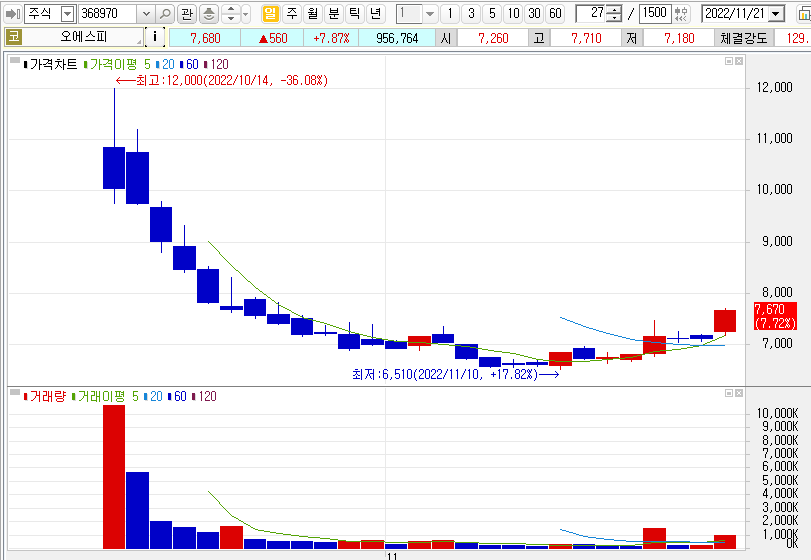Close the price chart pane
Image resolution: width=811 pixels, height=560 pixels.
pyautogui.click(x=739, y=61)
